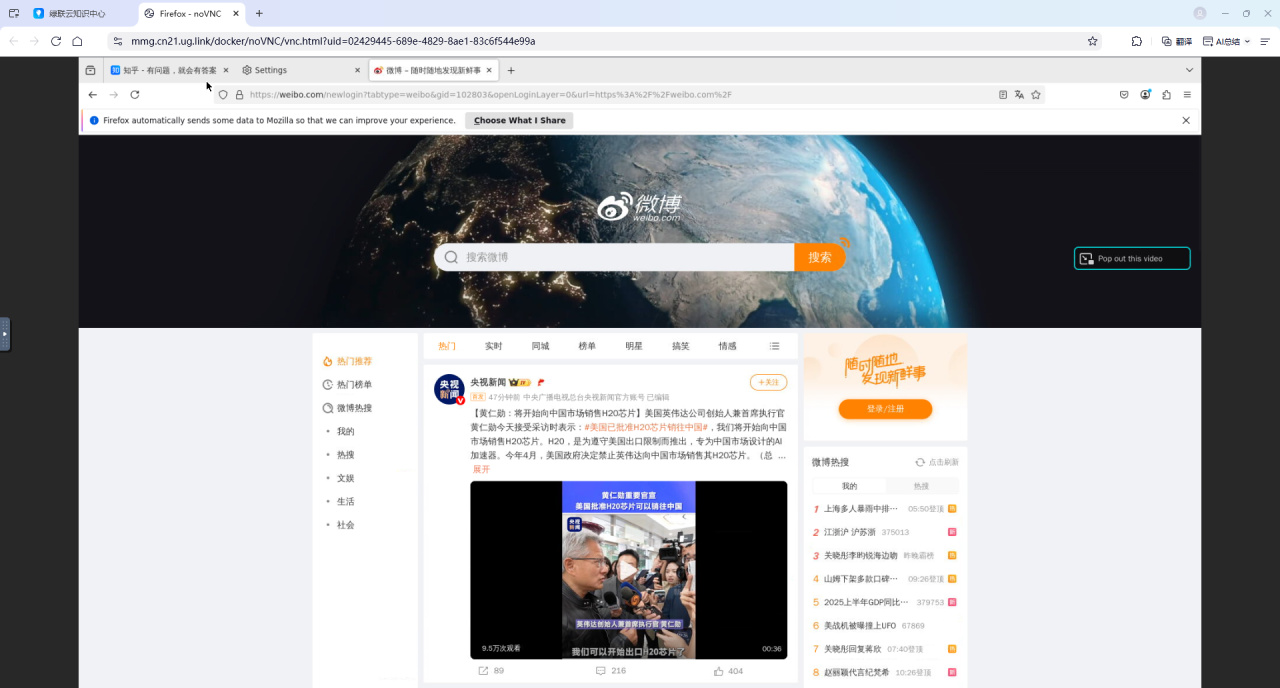This screenshot has height=688, width=1280.
Task: Switch to the 明星 feed tab
Action: coord(634,346)
